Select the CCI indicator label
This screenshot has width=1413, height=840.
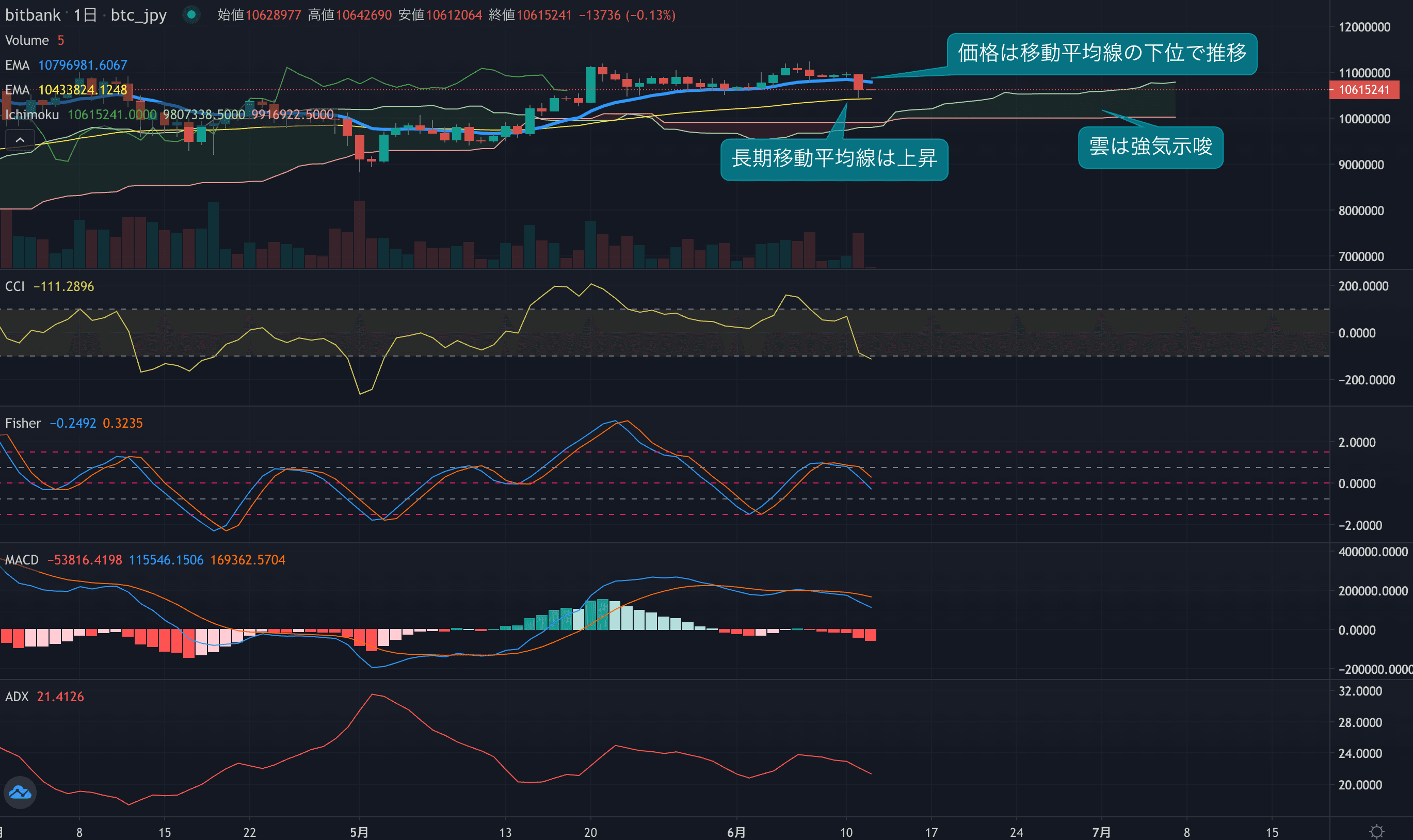coord(15,286)
